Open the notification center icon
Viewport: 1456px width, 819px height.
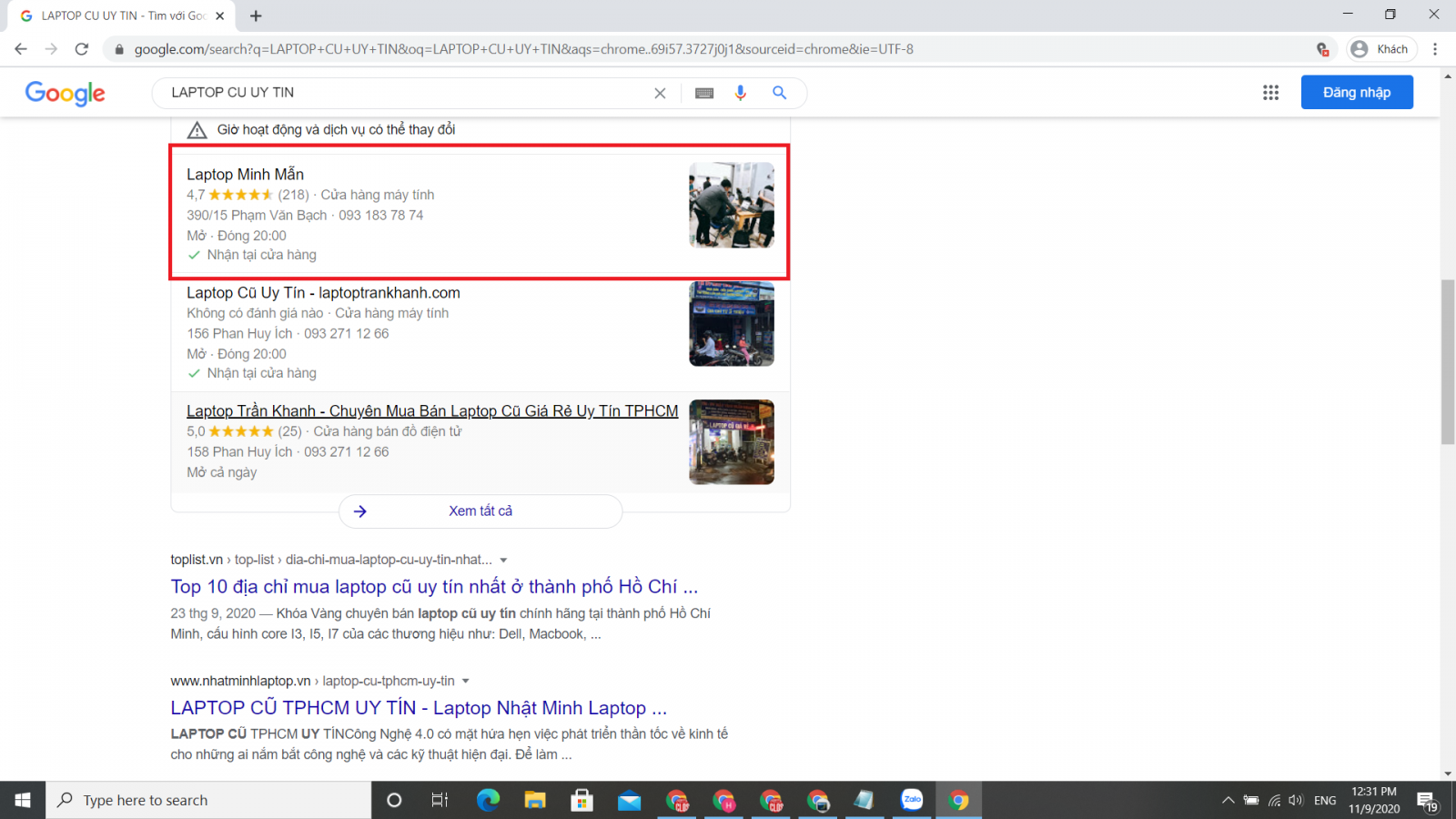click(x=1428, y=800)
